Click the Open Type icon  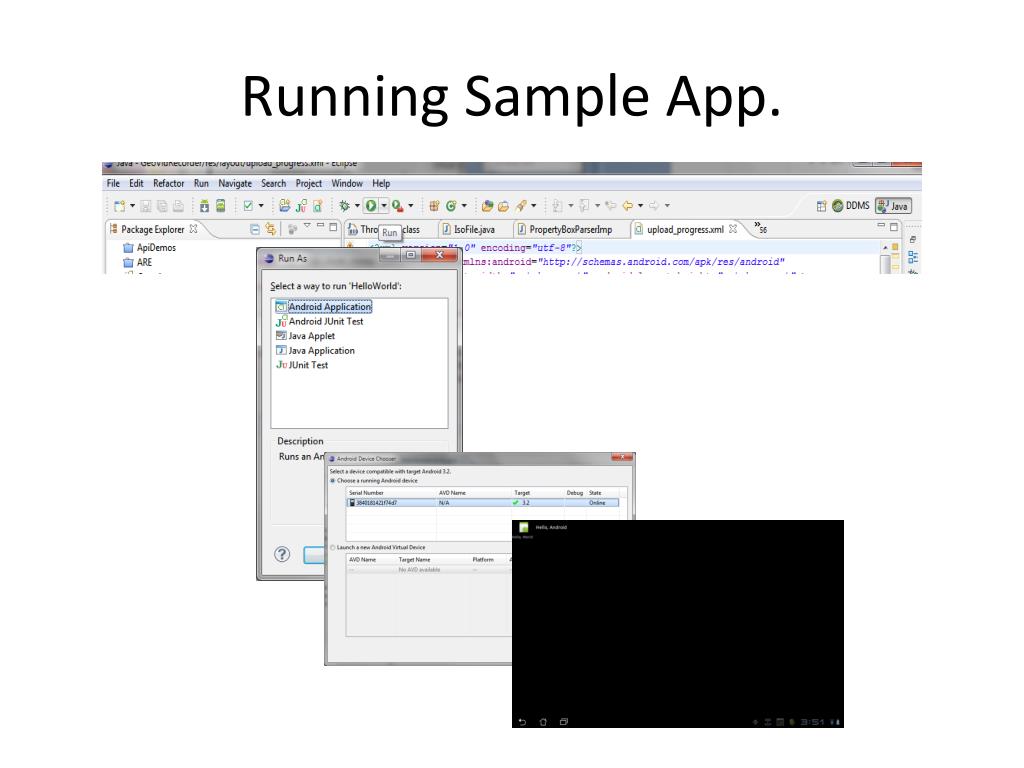487,206
